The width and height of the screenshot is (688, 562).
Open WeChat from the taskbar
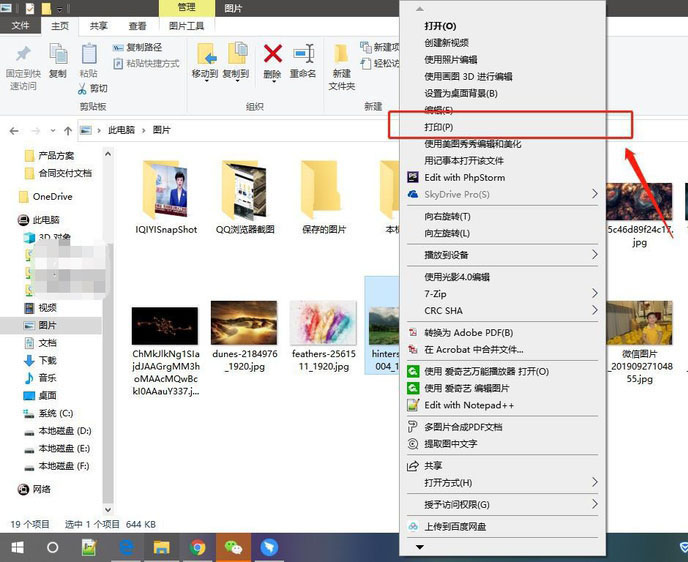[233, 548]
